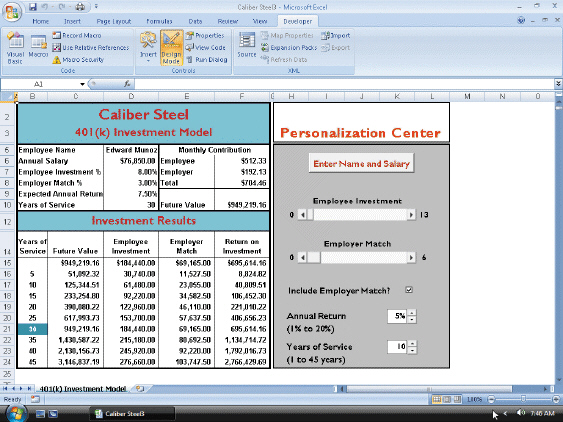The image size is (563, 422).
Task: Save the workbook from Quick Access Toolbar
Action: pos(33,6)
